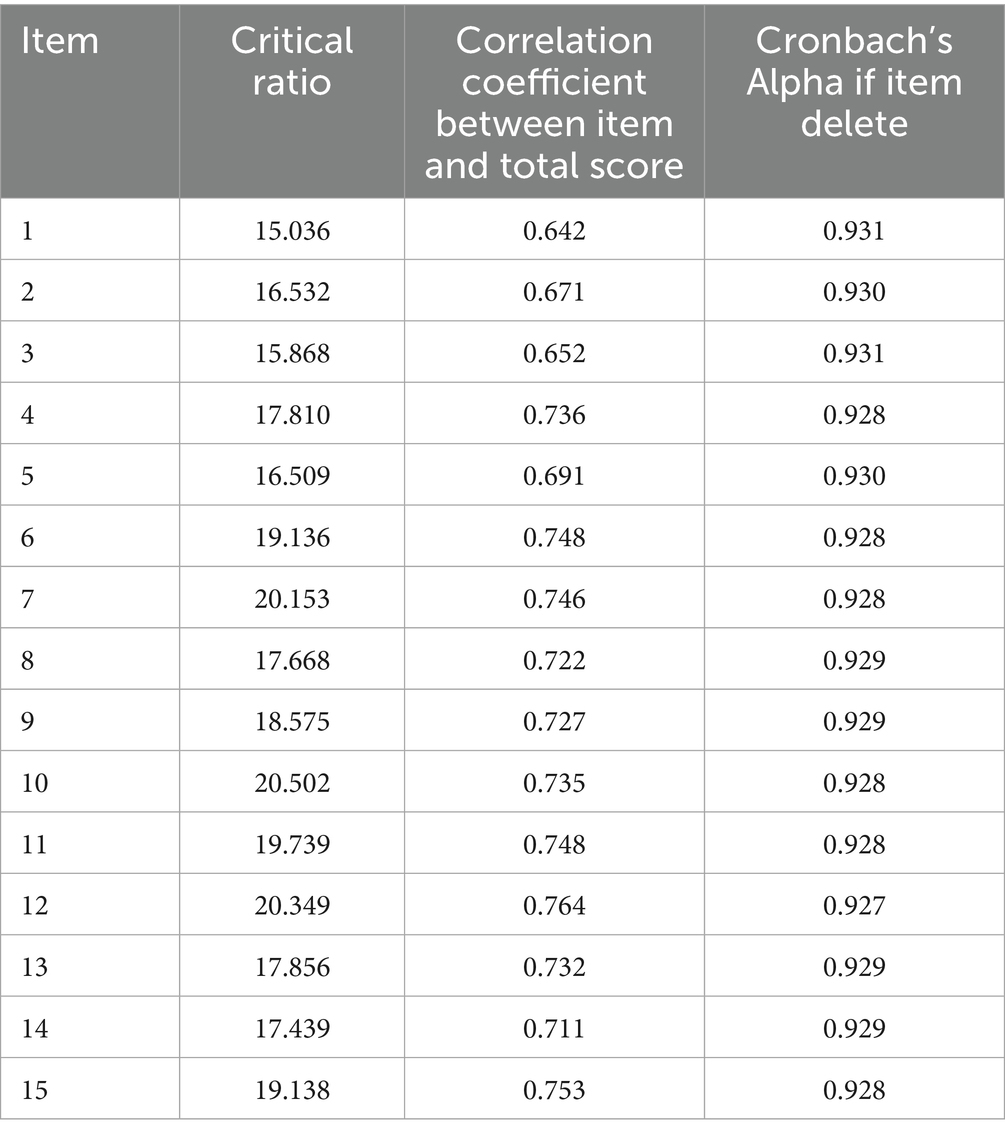Click the correlation value 0.764
Screen dimensions: 1005x1137
(554, 905)
